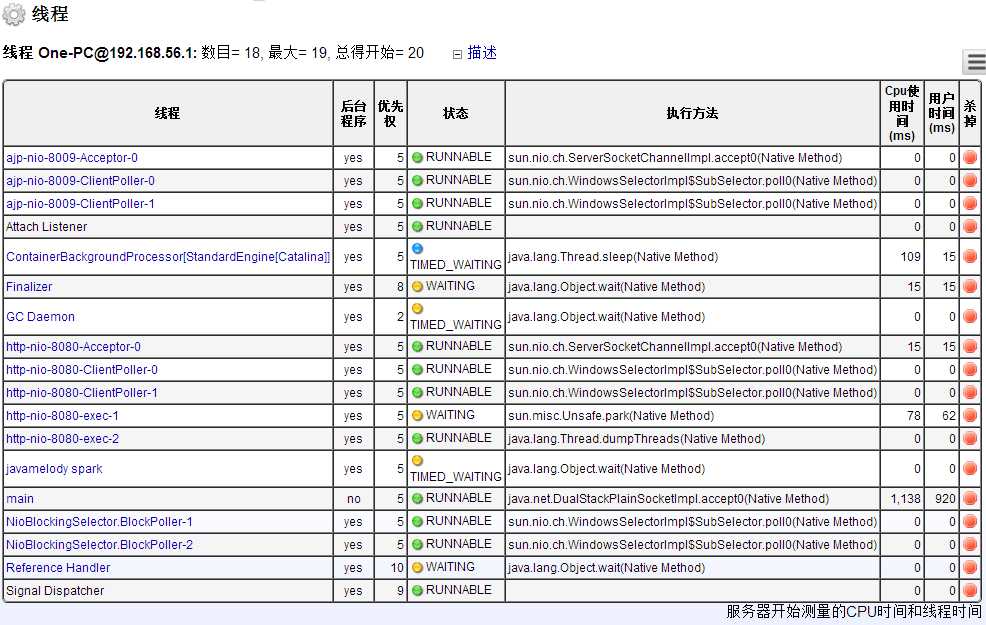Kill the http-nio-8080-exec-1 thread
Image resolution: width=986 pixels, height=625 pixels.
tap(970, 416)
